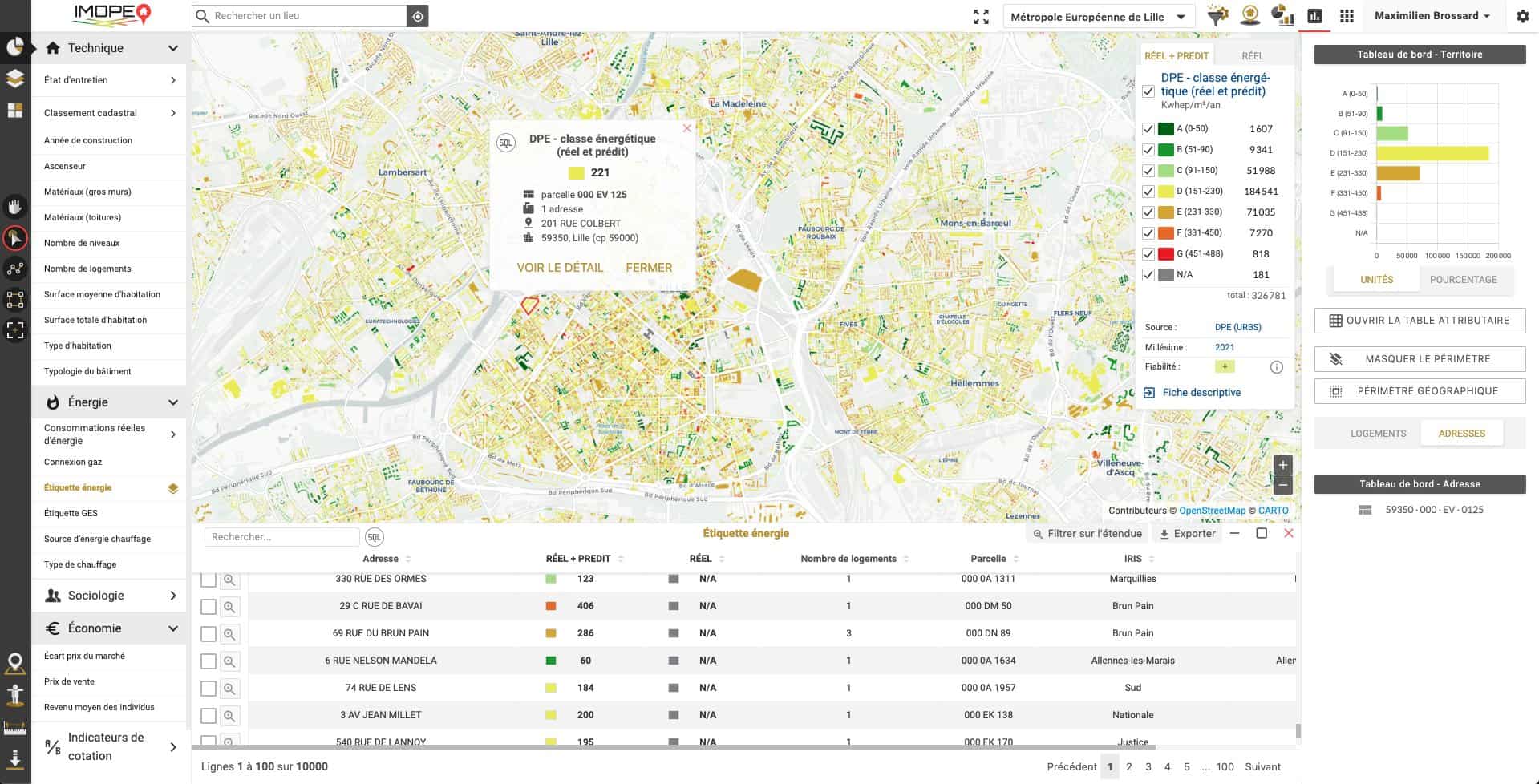Uncheck class B (51-90) in legend
The width and height of the screenshot is (1539, 784).
[1148, 150]
